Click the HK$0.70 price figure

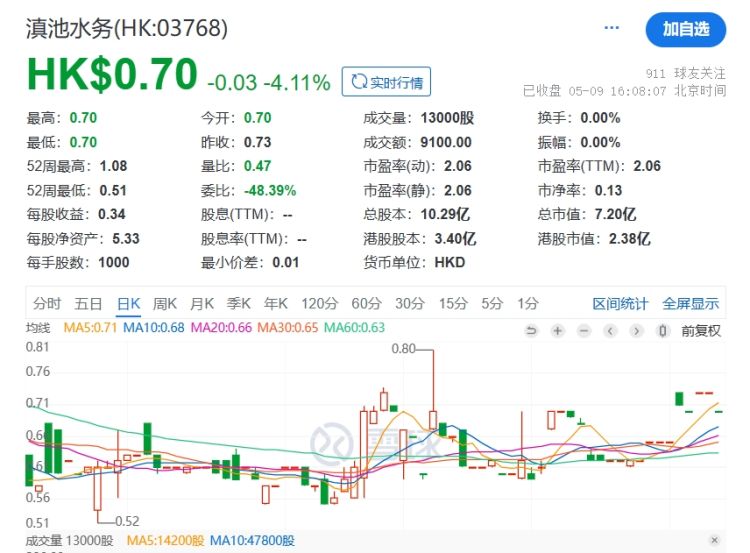[x=112, y=74]
